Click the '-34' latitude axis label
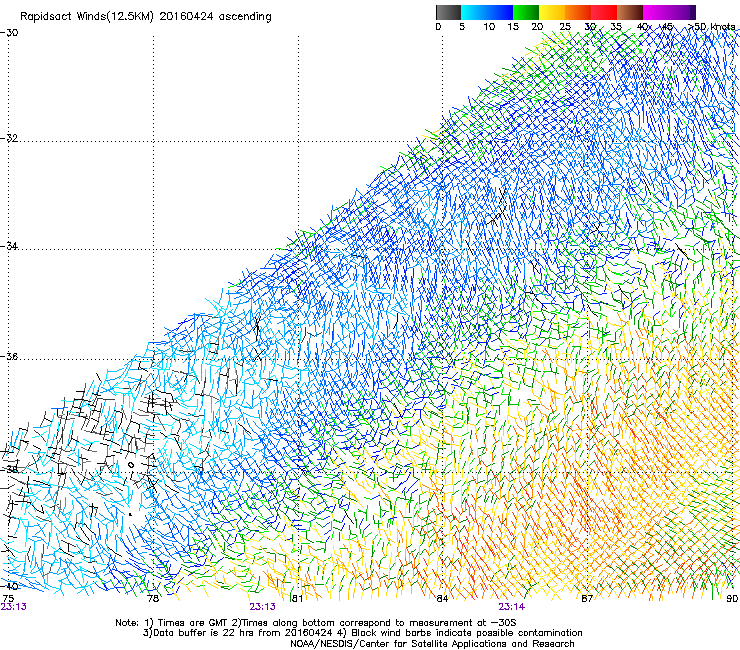Viewport: 740px width, 650px height. (x=9, y=246)
